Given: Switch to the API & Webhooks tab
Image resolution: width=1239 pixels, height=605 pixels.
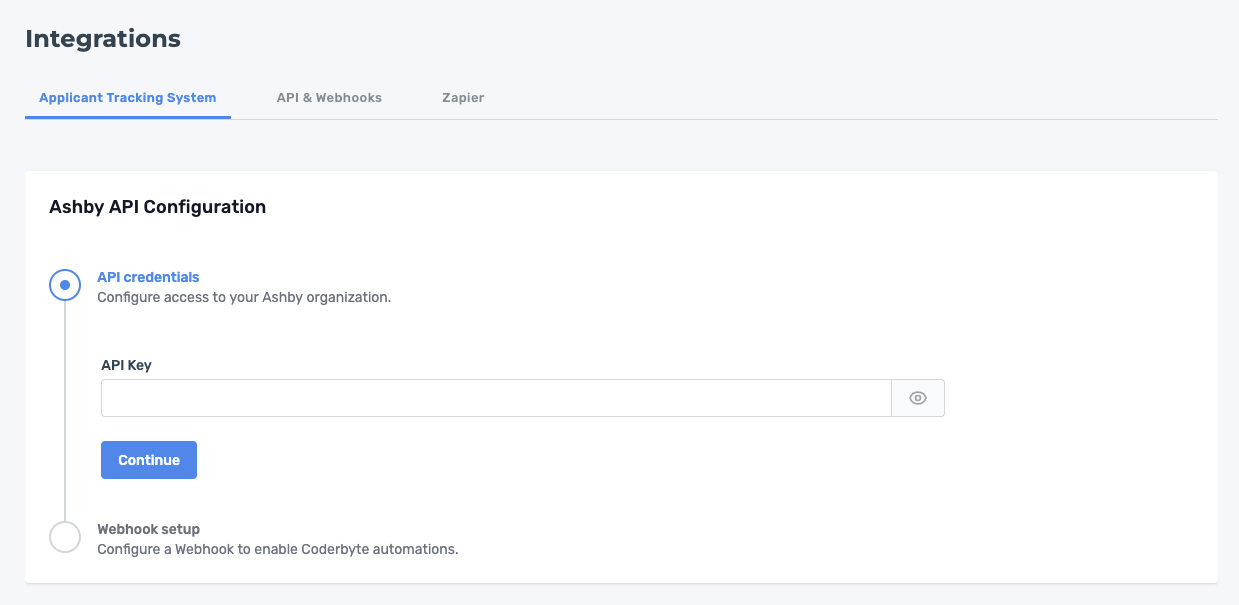Looking at the screenshot, I should (x=329, y=98).
